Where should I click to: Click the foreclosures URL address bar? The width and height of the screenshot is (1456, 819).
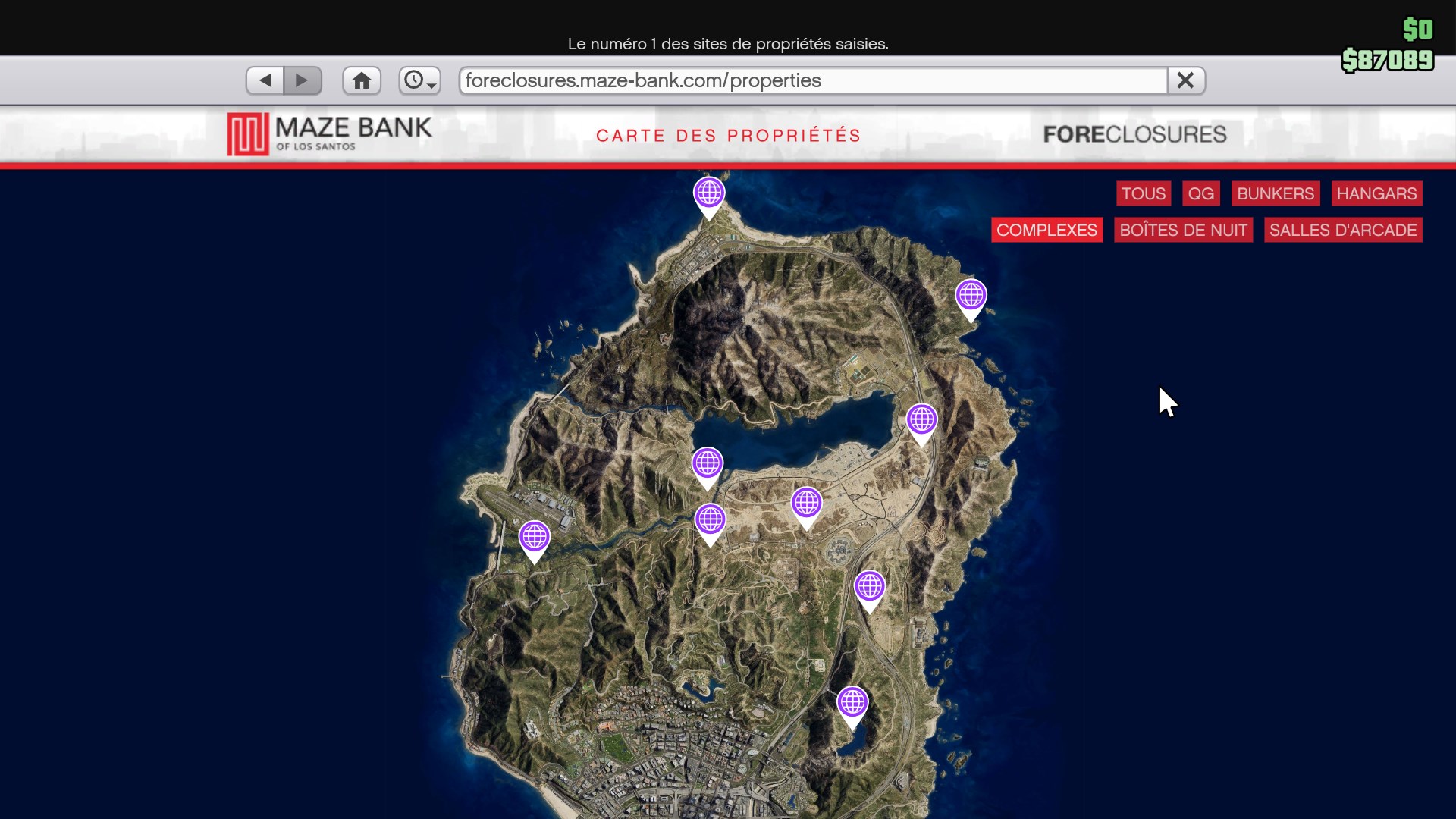(x=811, y=80)
